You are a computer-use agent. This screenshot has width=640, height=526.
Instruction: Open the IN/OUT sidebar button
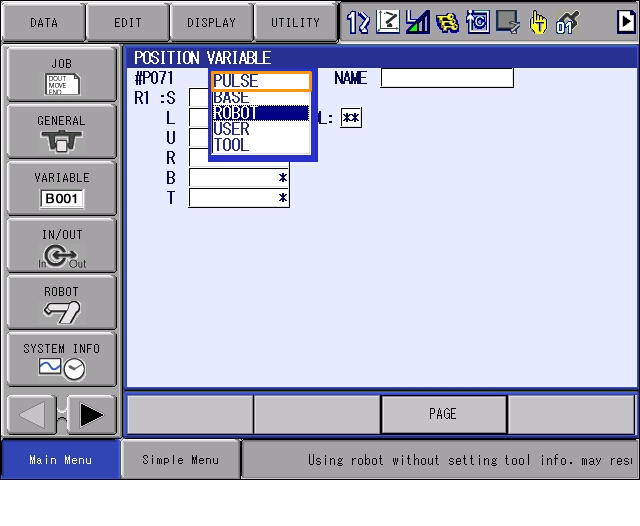61,245
